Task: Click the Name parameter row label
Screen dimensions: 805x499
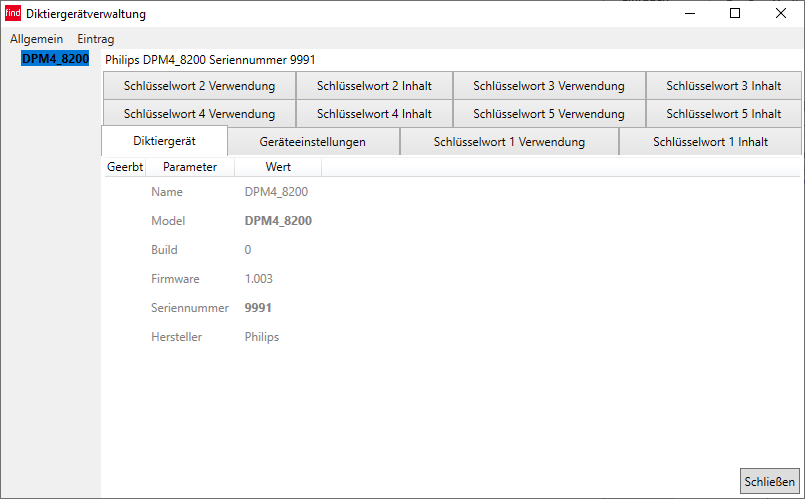Action: [167, 192]
